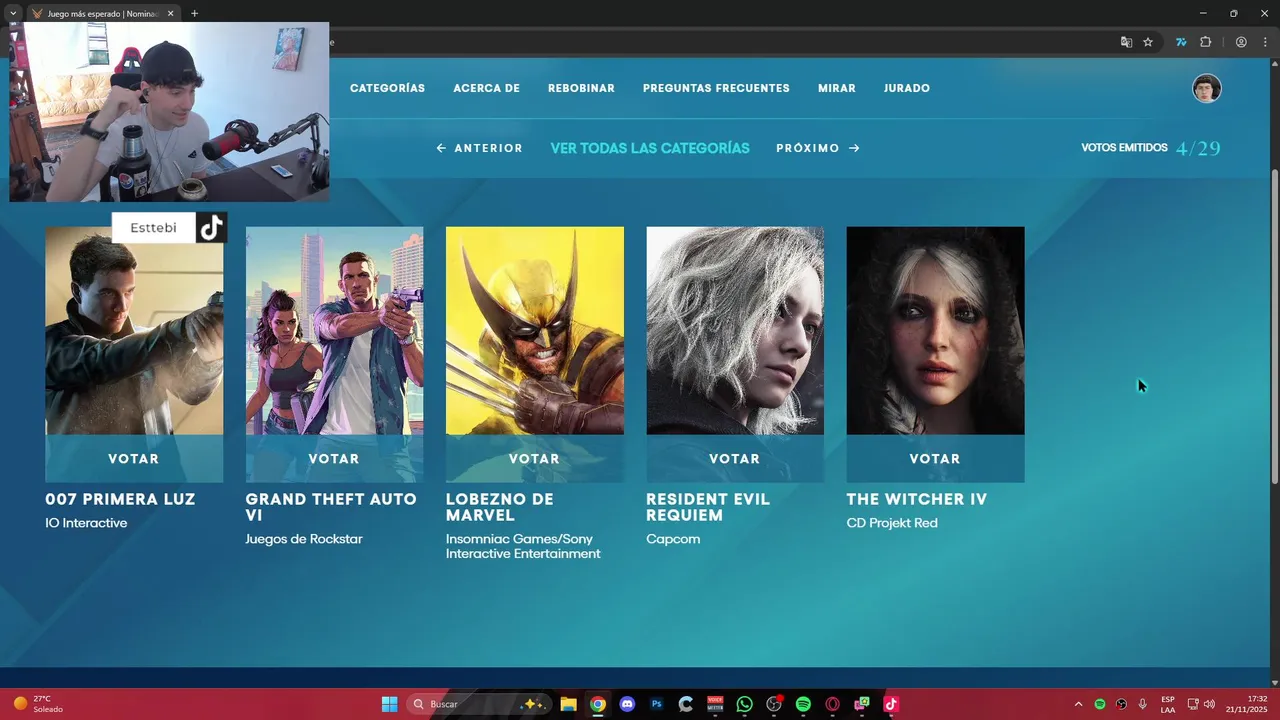Image resolution: width=1280 pixels, height=720 pixels.
Task: Open the ESP LAA language selector
Action: (x=1168, y=704)
